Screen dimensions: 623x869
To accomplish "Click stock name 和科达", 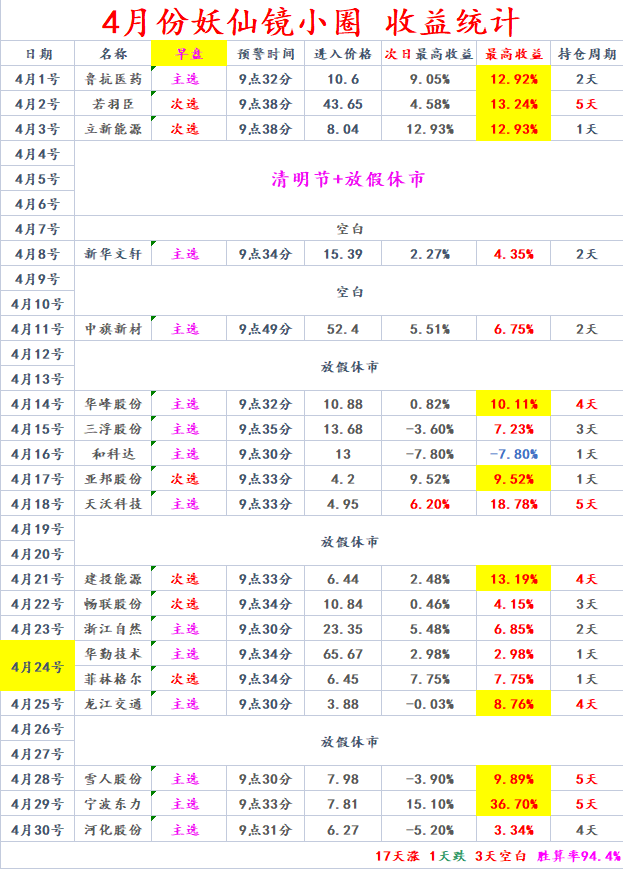I will coord(113,454).
